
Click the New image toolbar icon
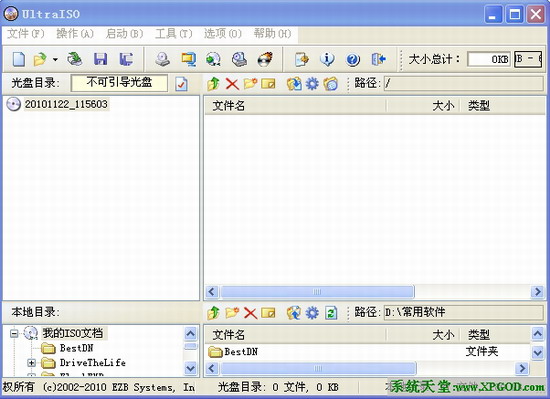click(x=19, y=59)
